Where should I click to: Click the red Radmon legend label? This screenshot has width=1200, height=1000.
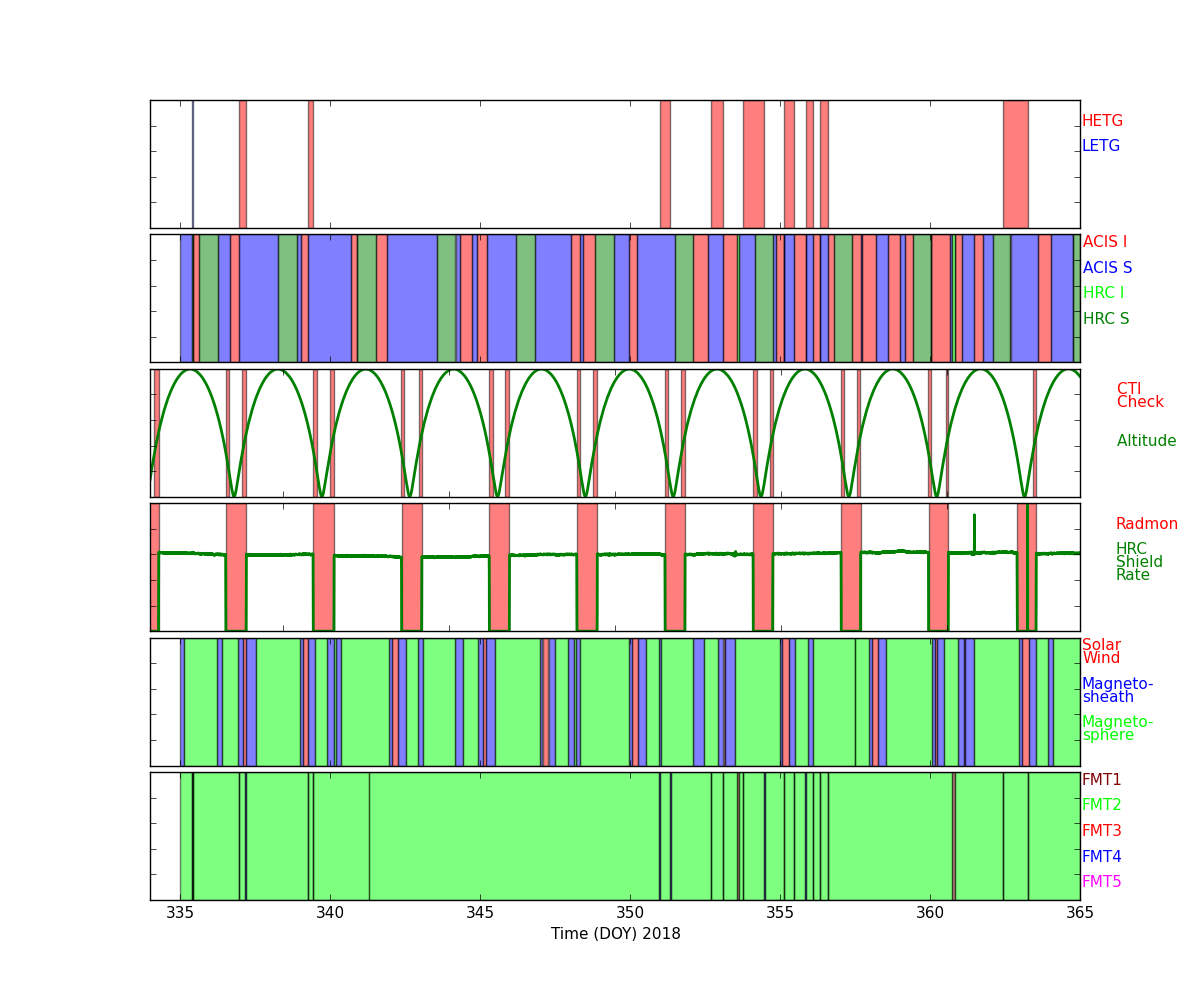tap(1146, 524)
